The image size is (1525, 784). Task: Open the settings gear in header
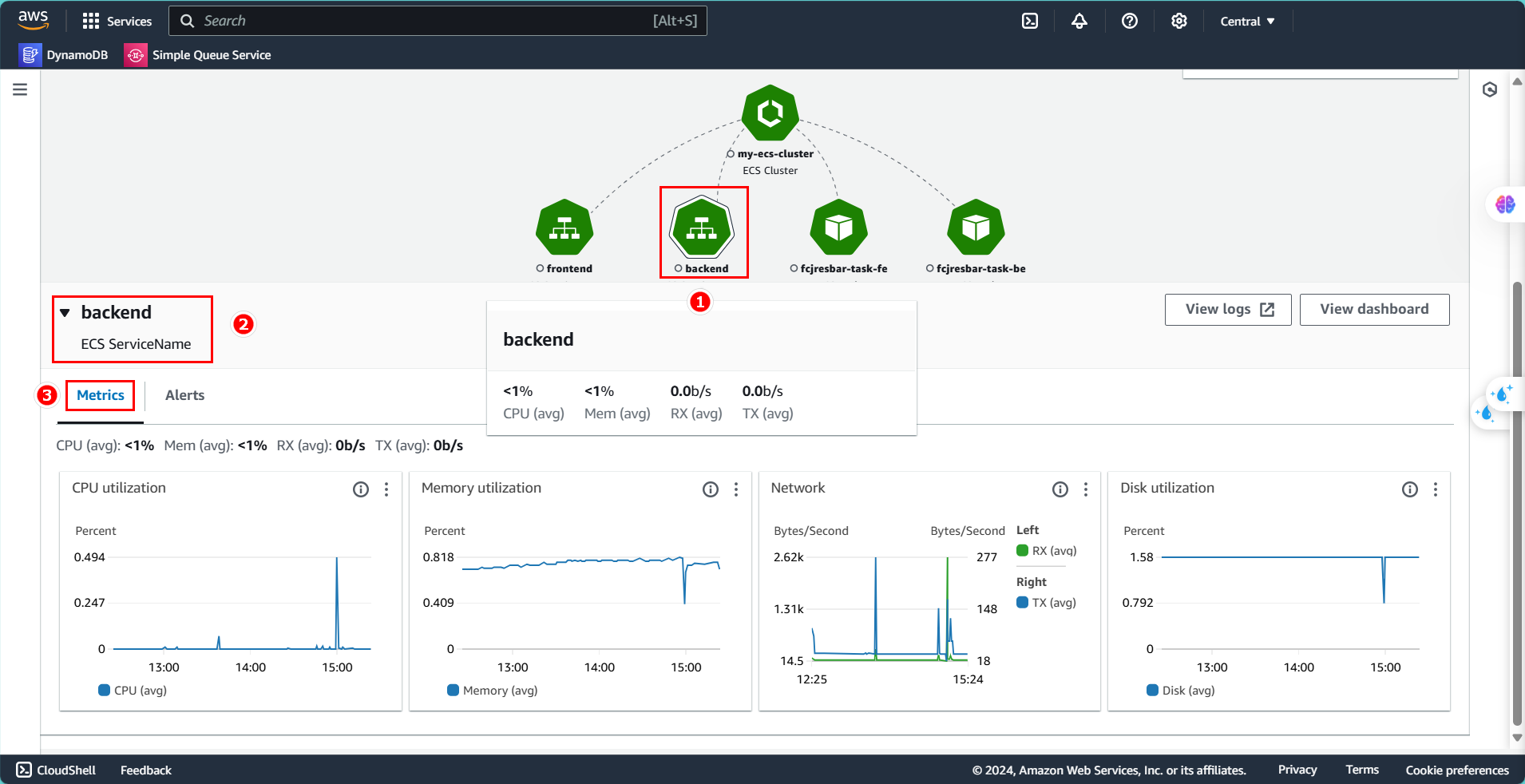[1179, 21]
